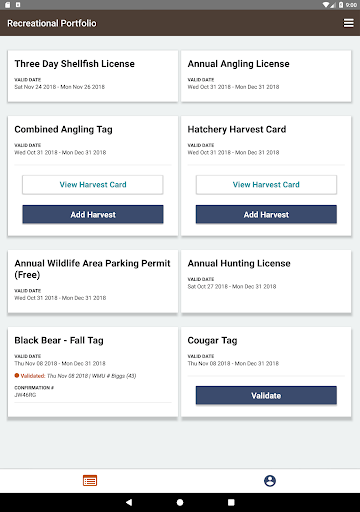Select the Annual Hunting License card
The width and height of the screenshot is (360, 512).
tap(266, 282)
